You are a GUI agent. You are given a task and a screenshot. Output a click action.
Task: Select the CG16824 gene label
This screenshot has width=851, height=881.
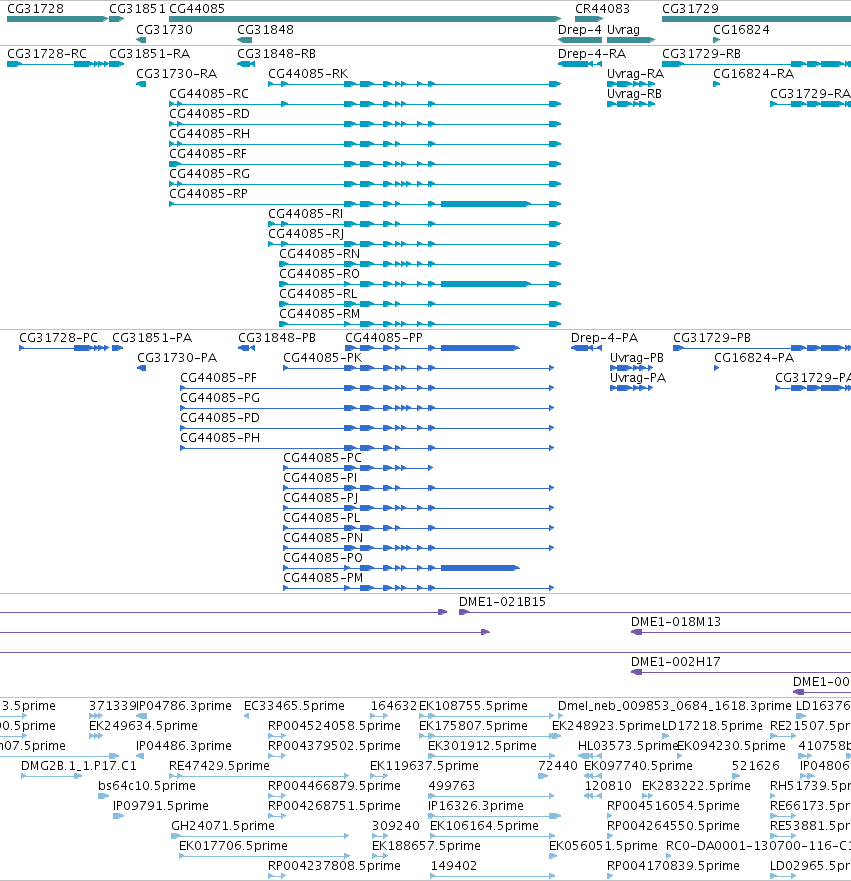coord(741,29)
